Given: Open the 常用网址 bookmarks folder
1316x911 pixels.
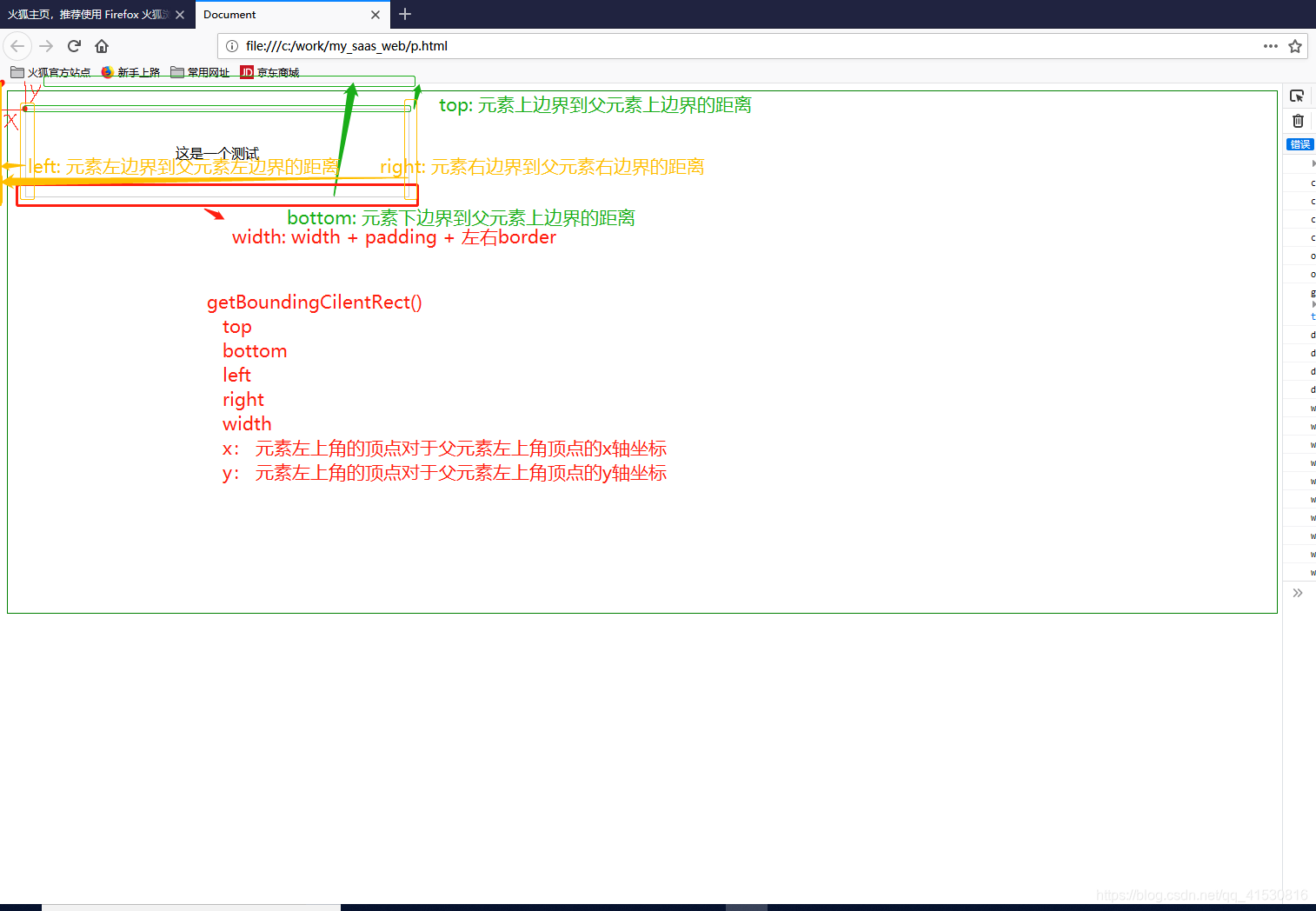Looking at the screenshot, I should pos(200,73).
